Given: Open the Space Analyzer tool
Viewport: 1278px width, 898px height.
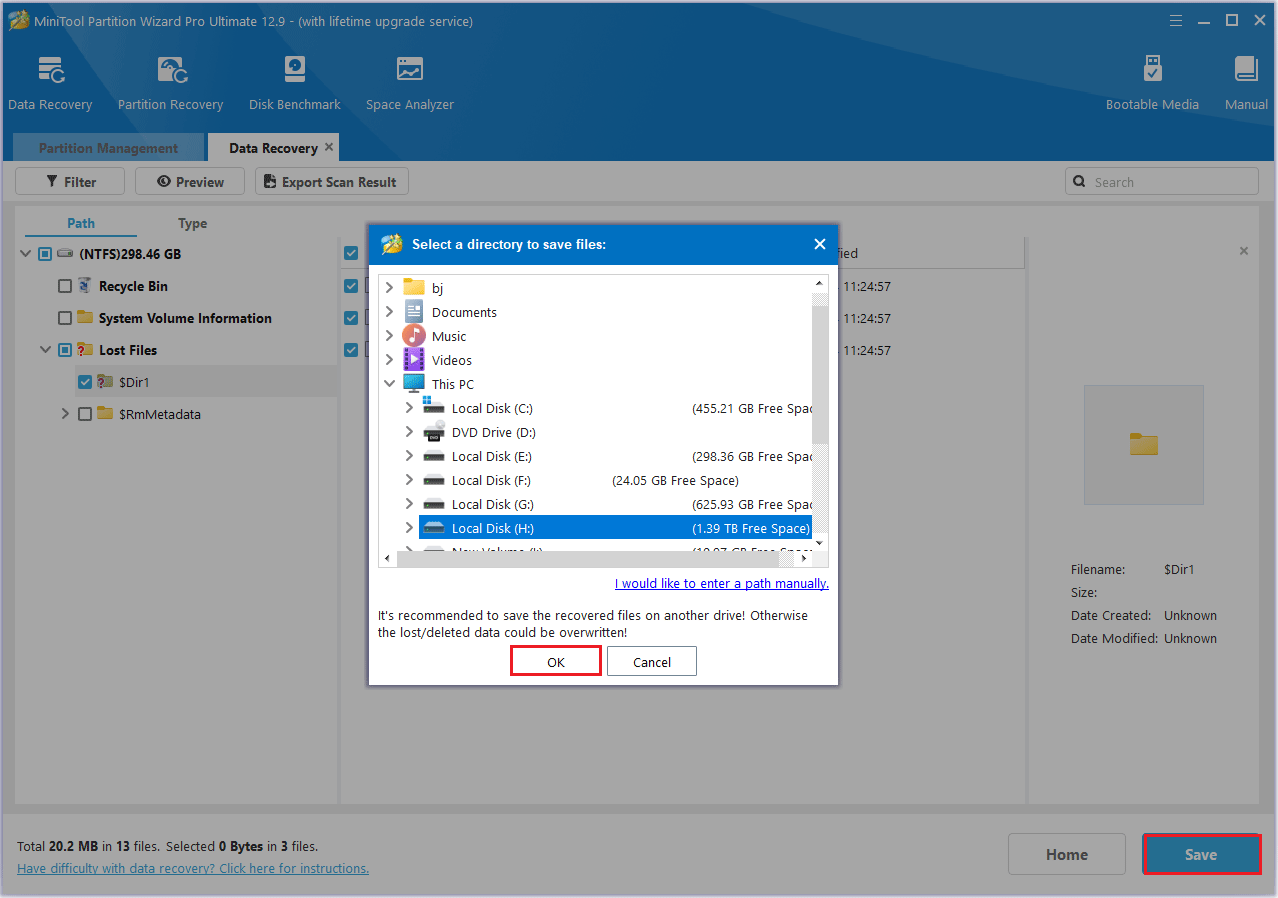Looking at the screenshot, I should (x=409, y=72).
